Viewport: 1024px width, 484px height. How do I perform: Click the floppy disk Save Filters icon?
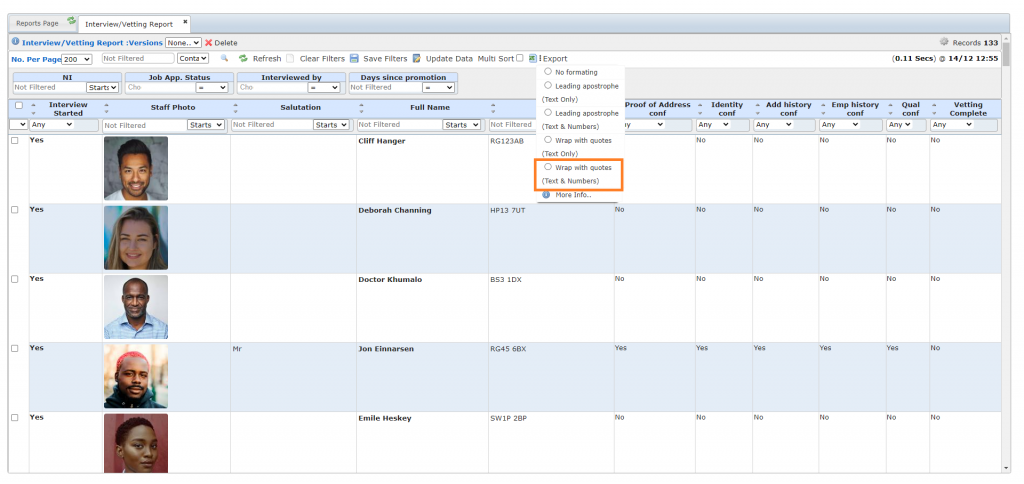[354, 58]
